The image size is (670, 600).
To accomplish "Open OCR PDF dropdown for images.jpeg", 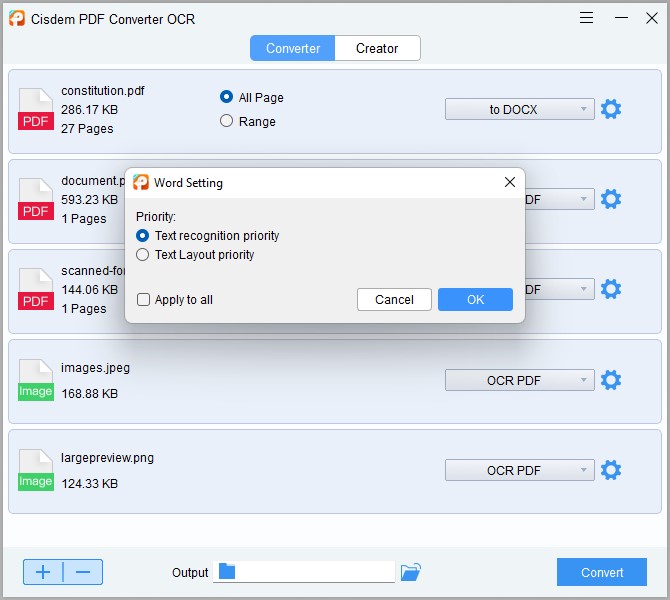I will [520, 380].
